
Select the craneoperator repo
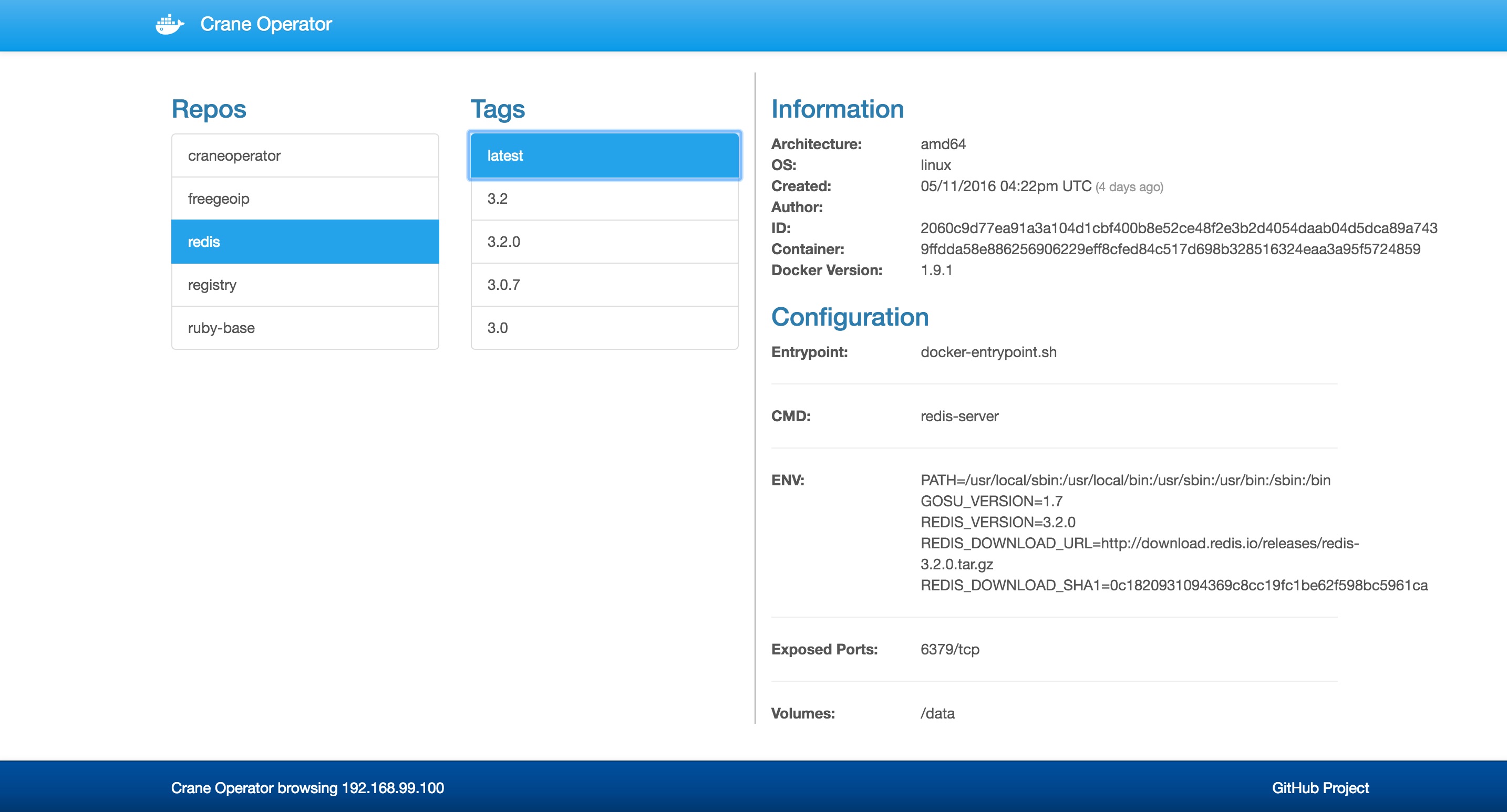[305, 155]
